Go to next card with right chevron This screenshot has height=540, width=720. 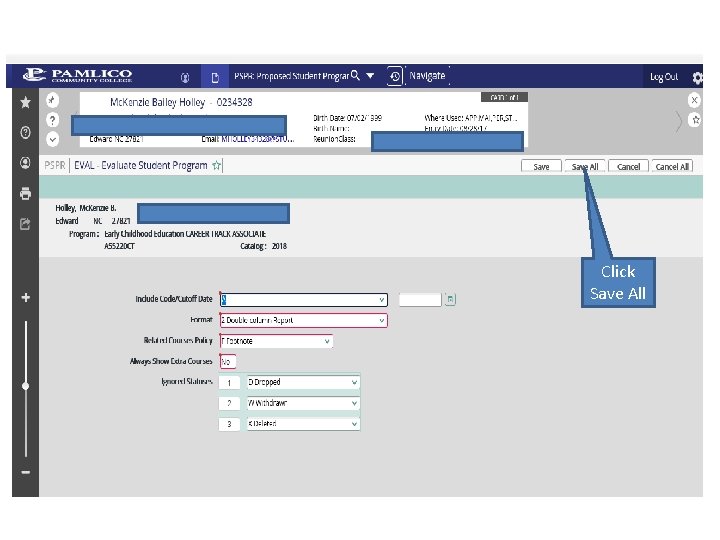[679, 122]
